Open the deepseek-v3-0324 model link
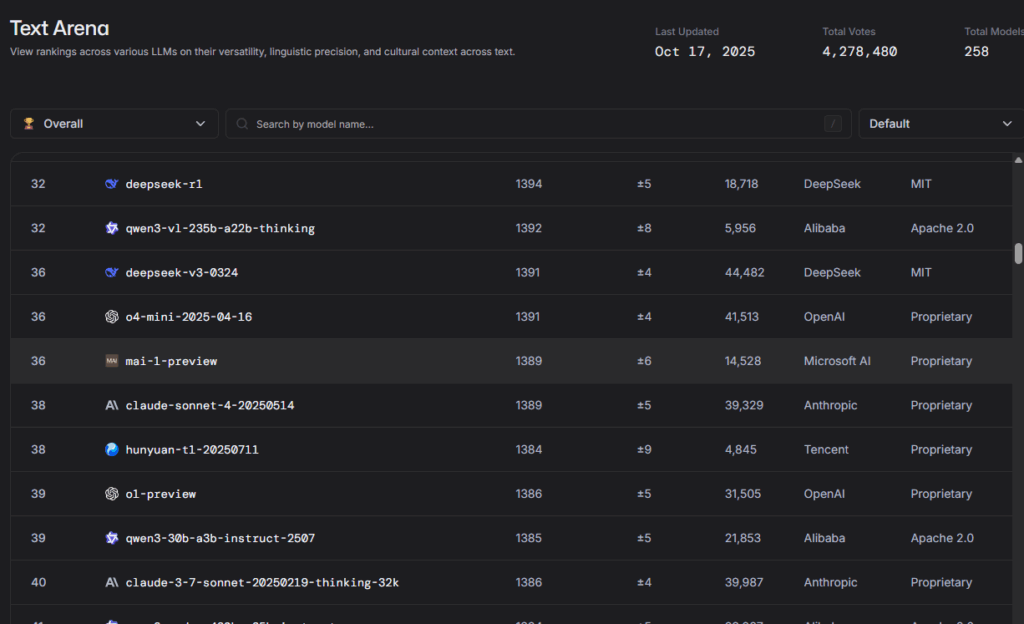 (181, 273)
